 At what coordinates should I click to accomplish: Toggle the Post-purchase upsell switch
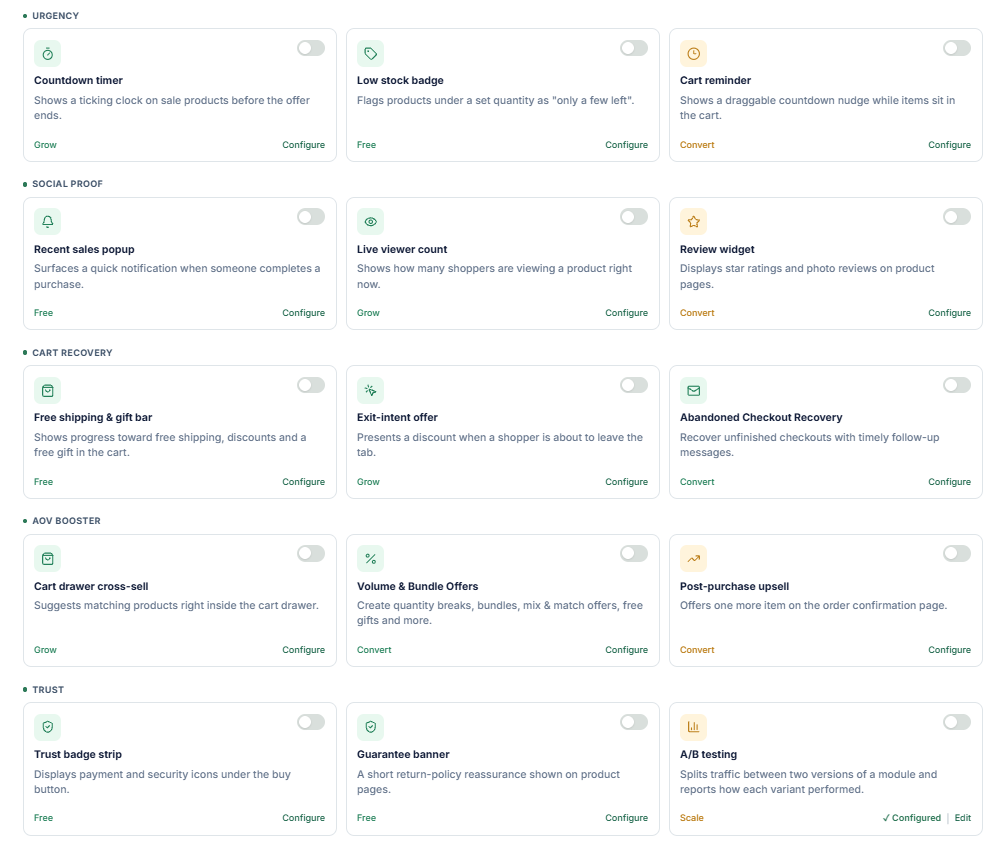[957, 554]
